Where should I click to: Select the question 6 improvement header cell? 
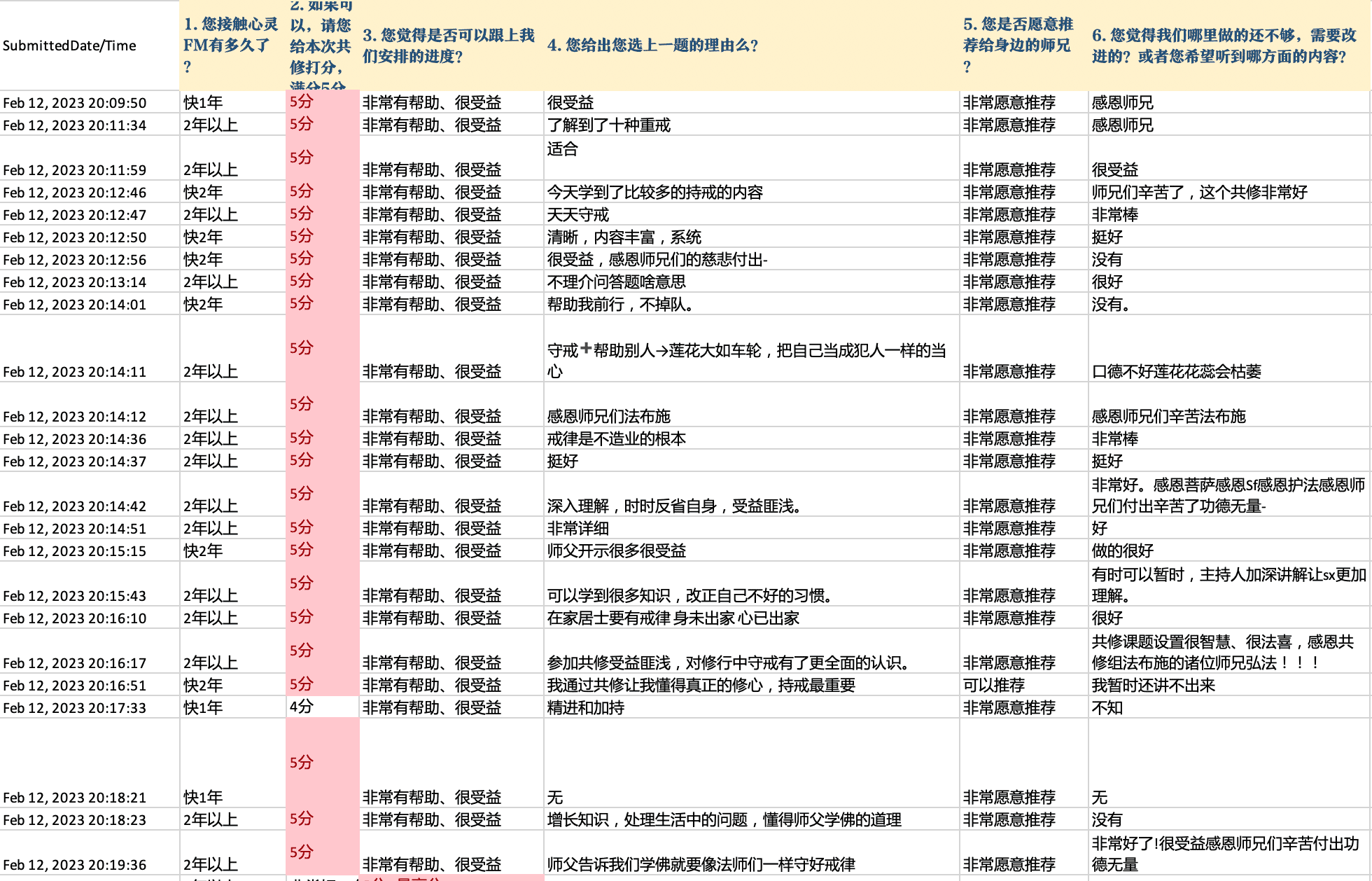(x=1224, y=46)
